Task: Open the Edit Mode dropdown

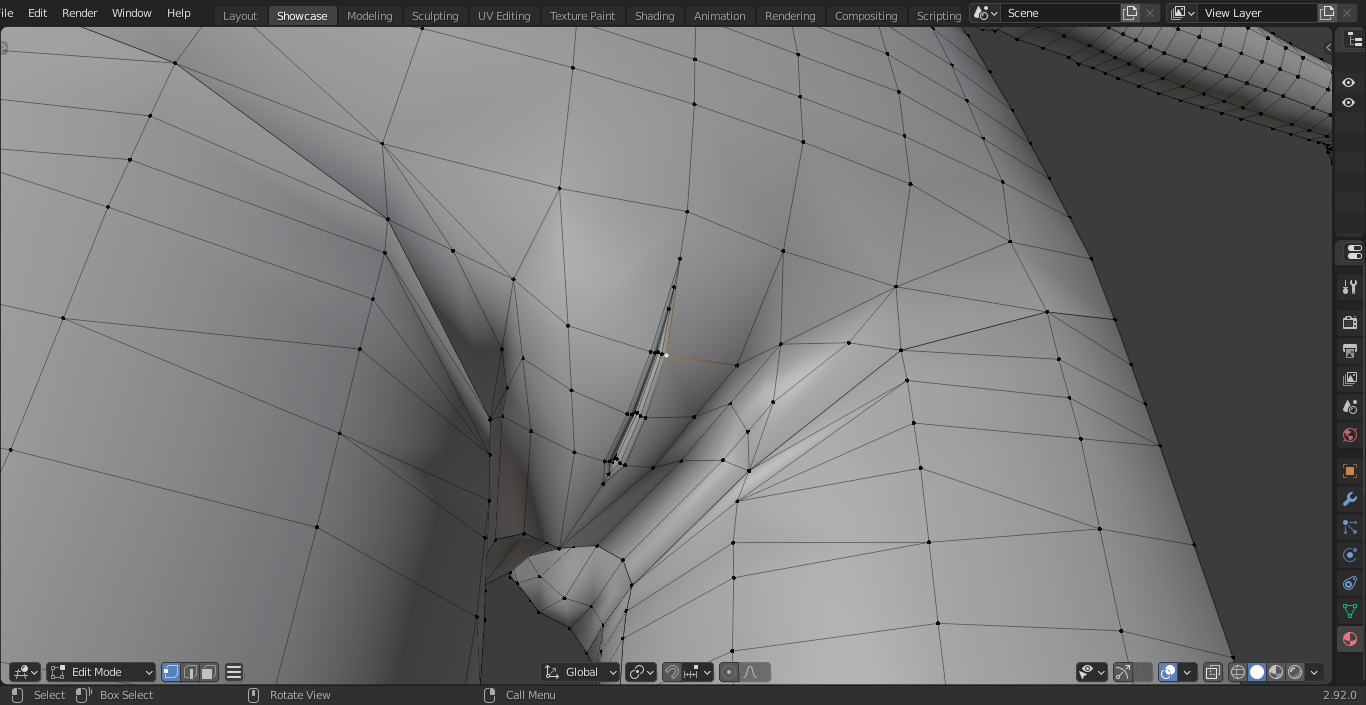Action: tap(101, 672)
